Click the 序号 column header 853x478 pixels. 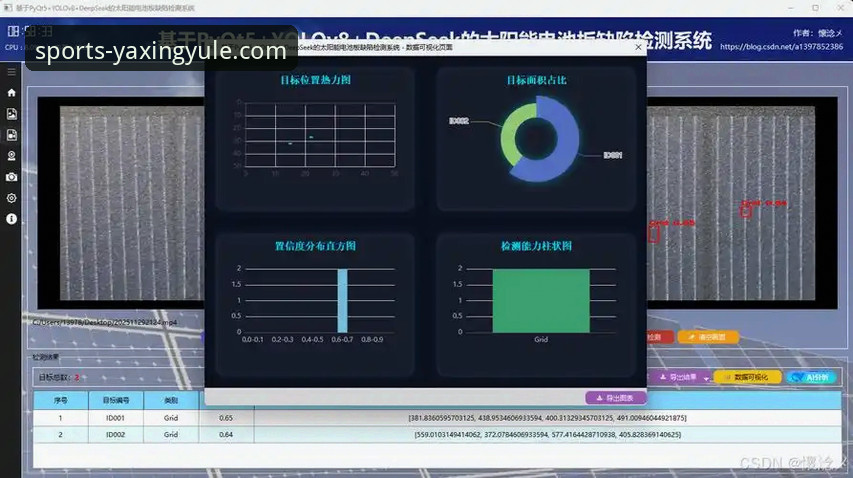tap(60, 400)
